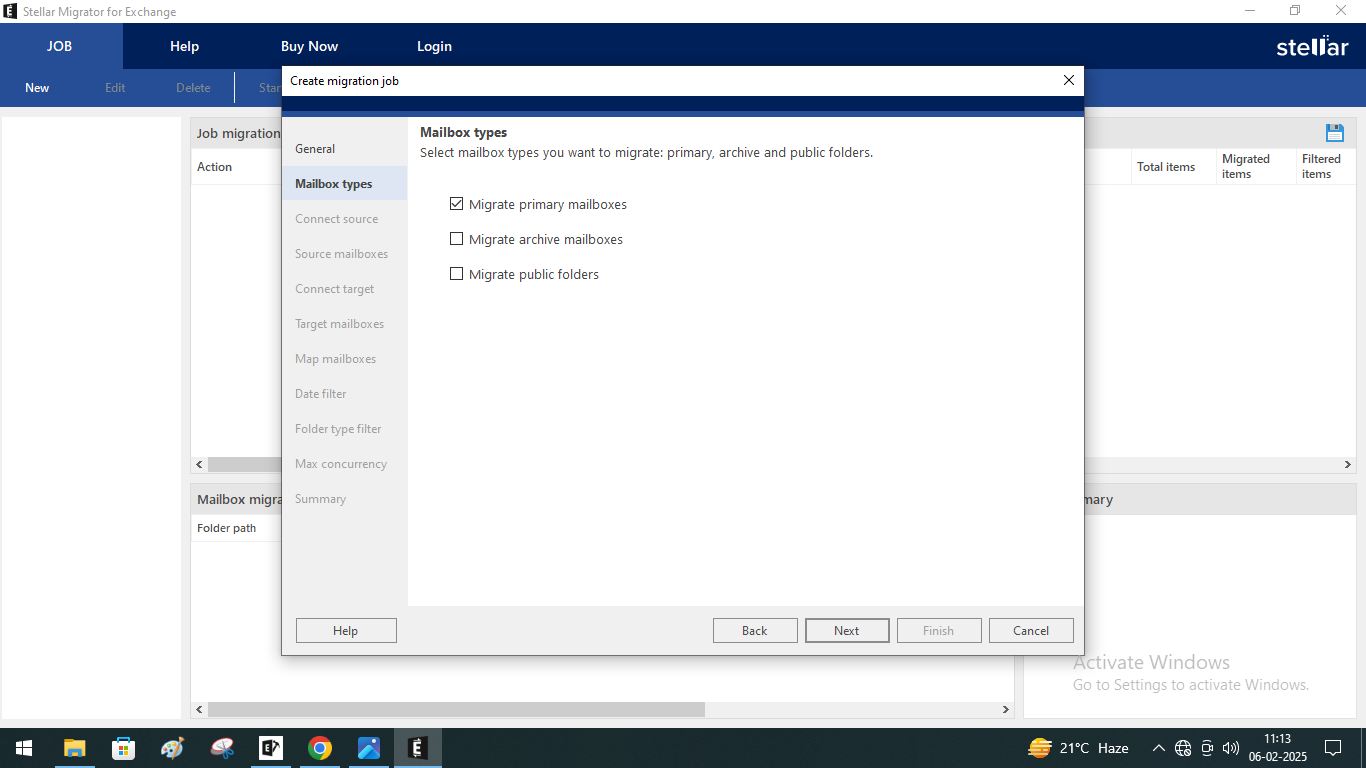Select the Date filter wizard step
Screen dimensions: 1366x768
point(344,394)
